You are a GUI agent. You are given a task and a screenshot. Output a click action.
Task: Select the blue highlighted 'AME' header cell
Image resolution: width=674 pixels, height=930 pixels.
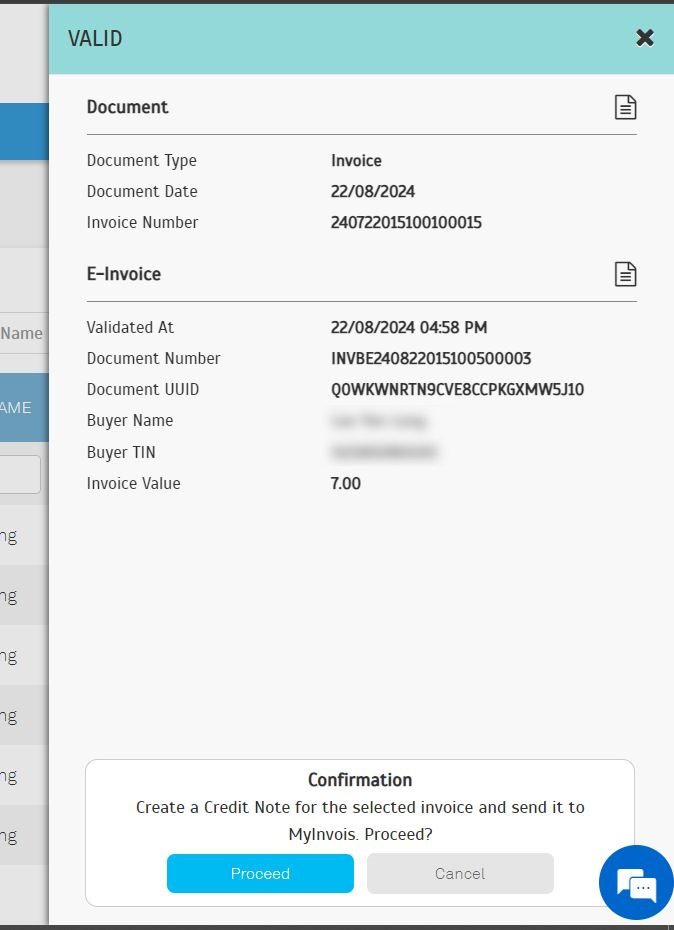(x=22, y=407)
